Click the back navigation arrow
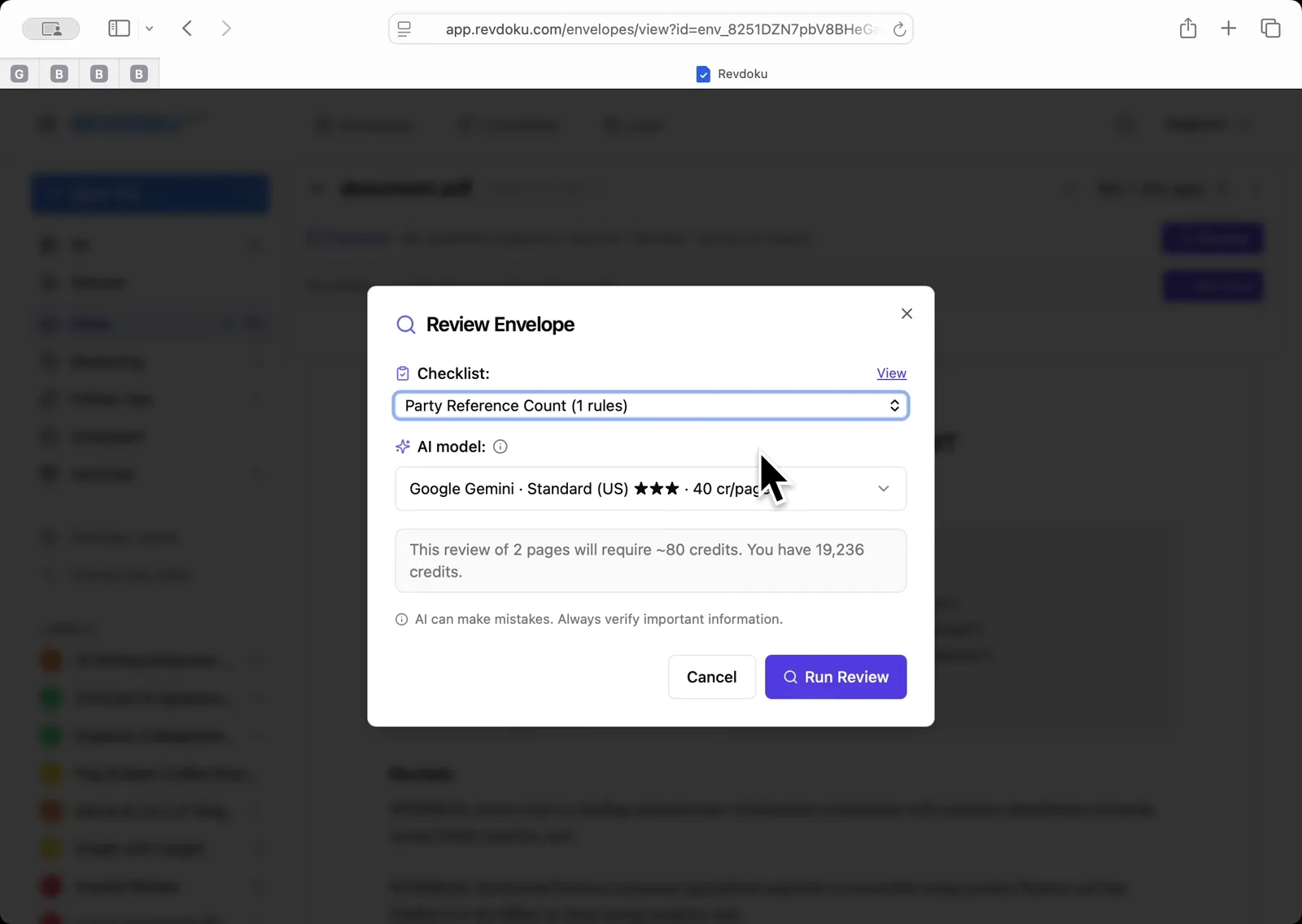Screen dimensions: 1302x924 (187, 28)
